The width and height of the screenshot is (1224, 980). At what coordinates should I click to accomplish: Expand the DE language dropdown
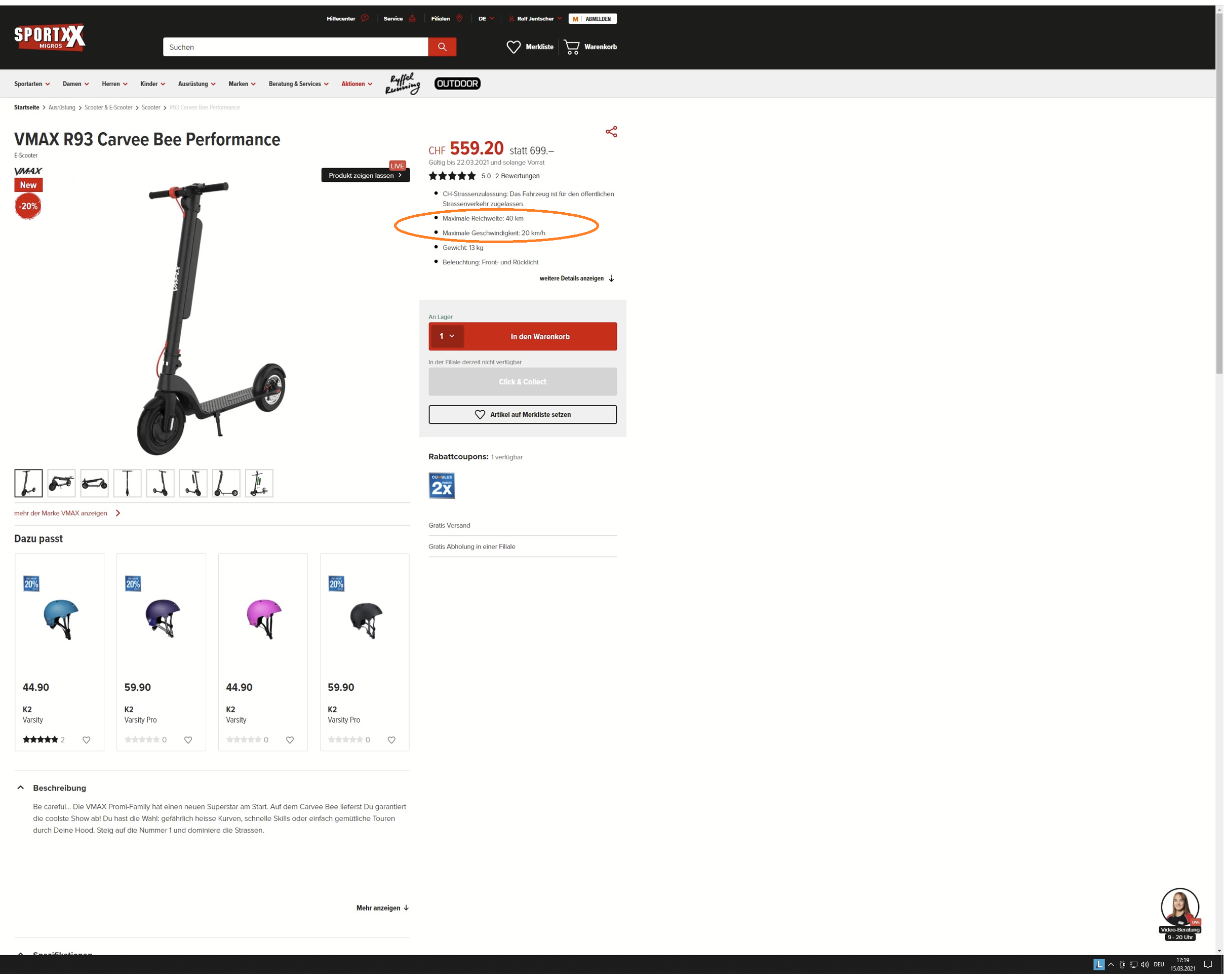coord(486,19)
